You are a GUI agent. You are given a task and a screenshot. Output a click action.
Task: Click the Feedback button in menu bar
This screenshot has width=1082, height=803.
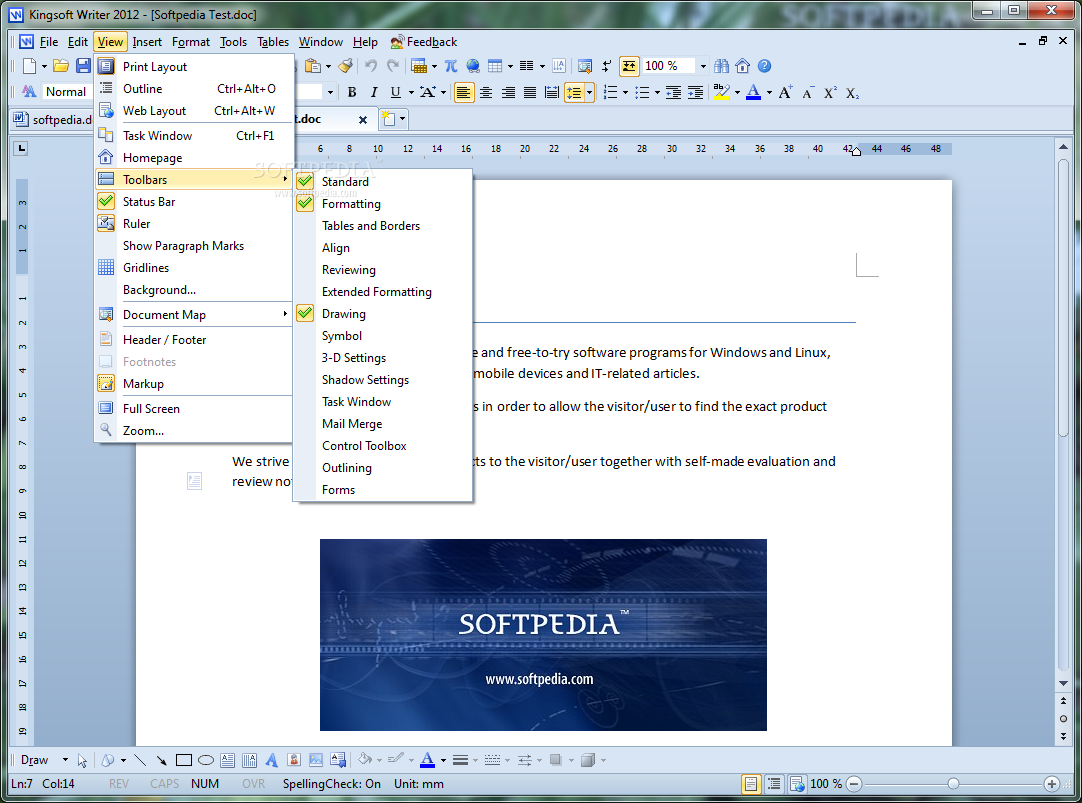[x=424, y=42]
